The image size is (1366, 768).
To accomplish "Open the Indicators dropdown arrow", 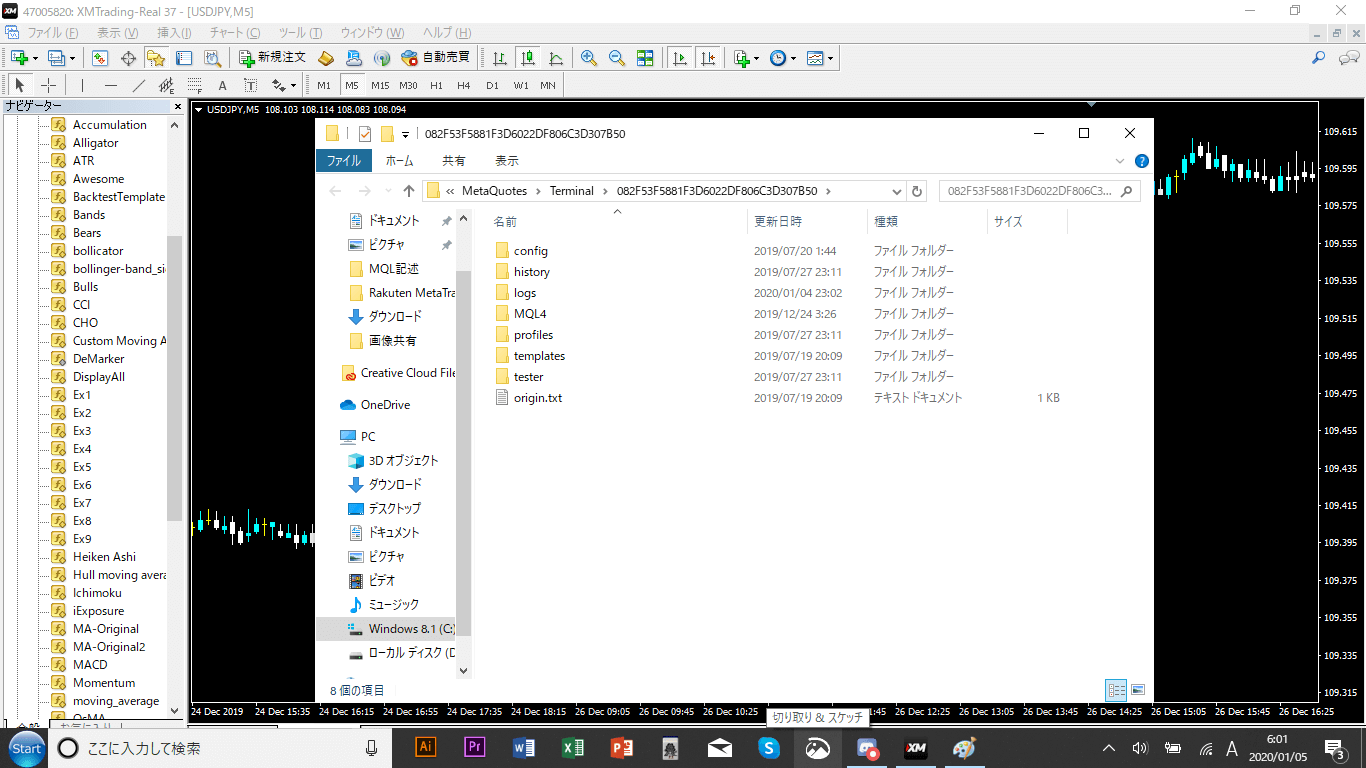I will coord(756,57).
